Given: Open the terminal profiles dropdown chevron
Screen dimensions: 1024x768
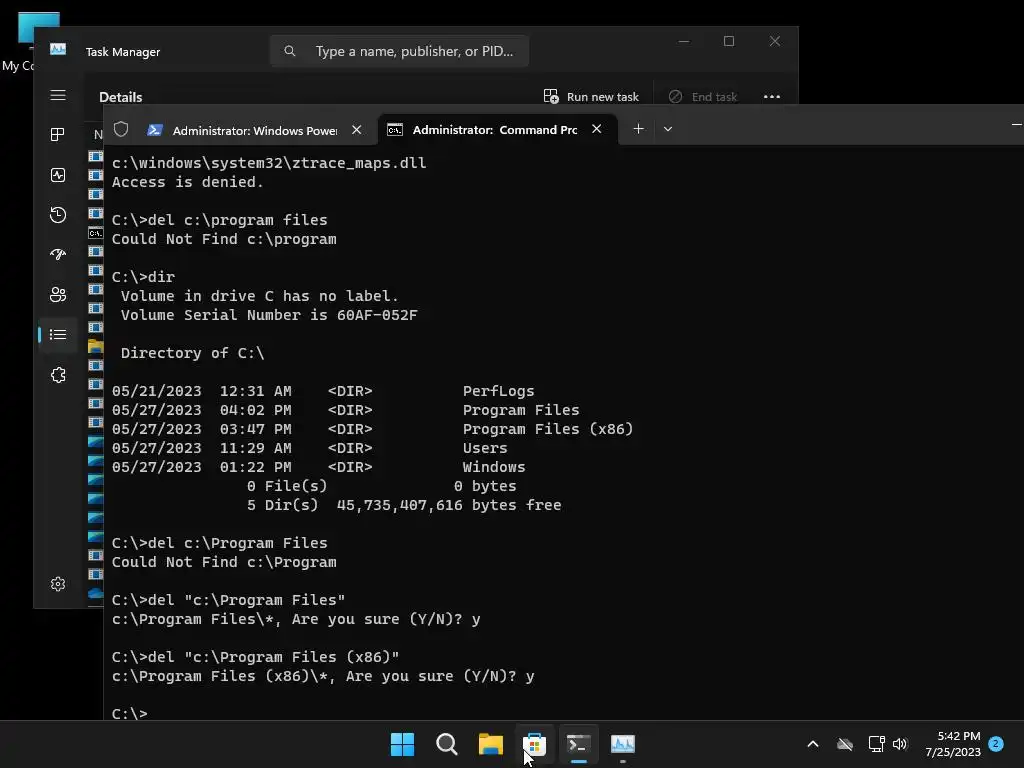Looking at the screenshot, I should pyautogui.click(x=667, y=129).
